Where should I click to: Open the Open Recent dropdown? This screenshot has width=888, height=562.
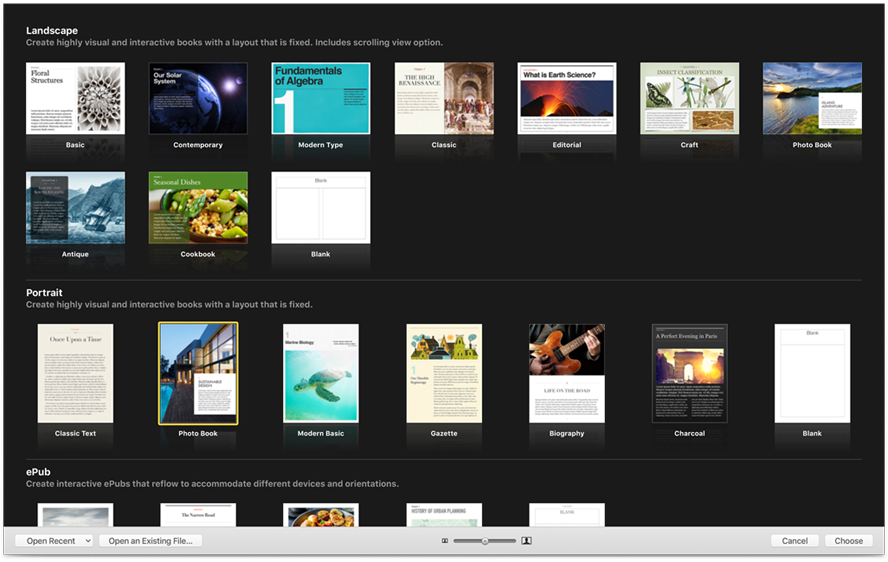coord(54,541)
